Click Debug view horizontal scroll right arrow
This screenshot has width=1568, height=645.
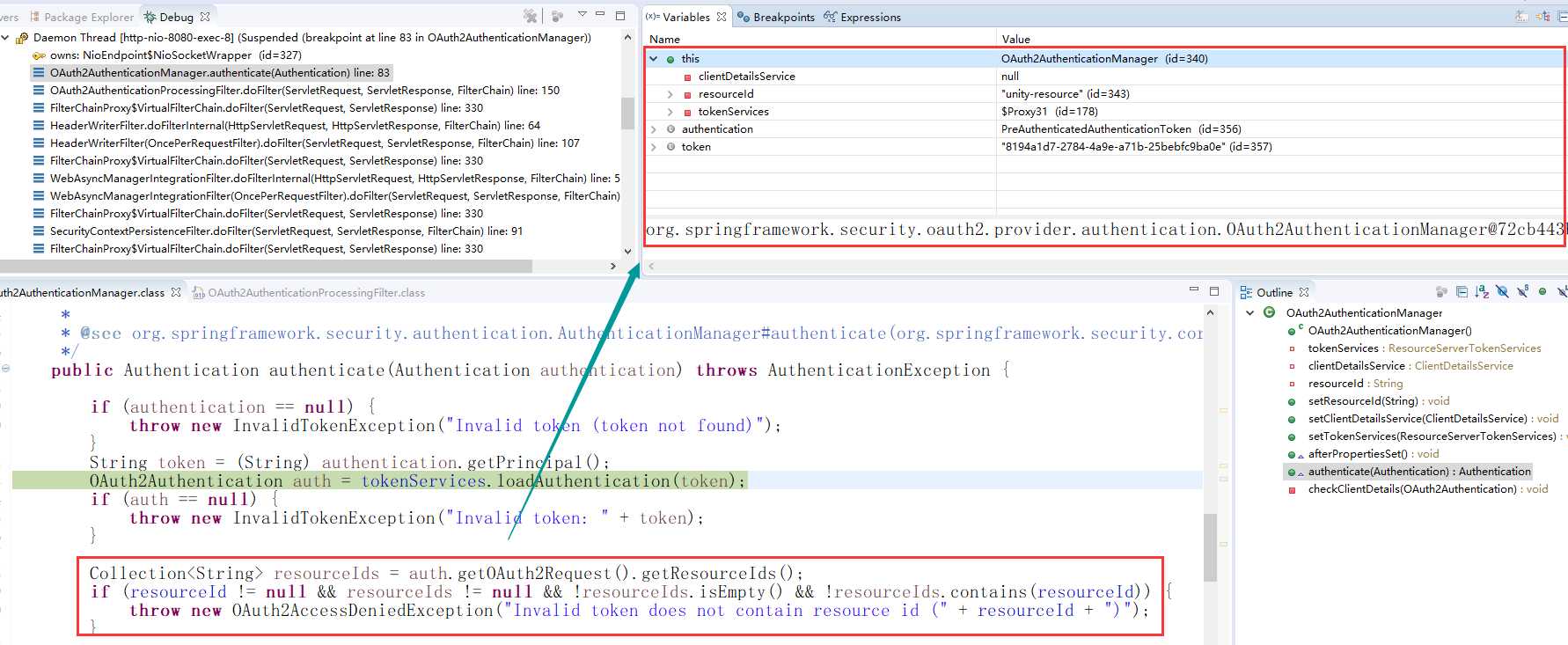(613, 266)
